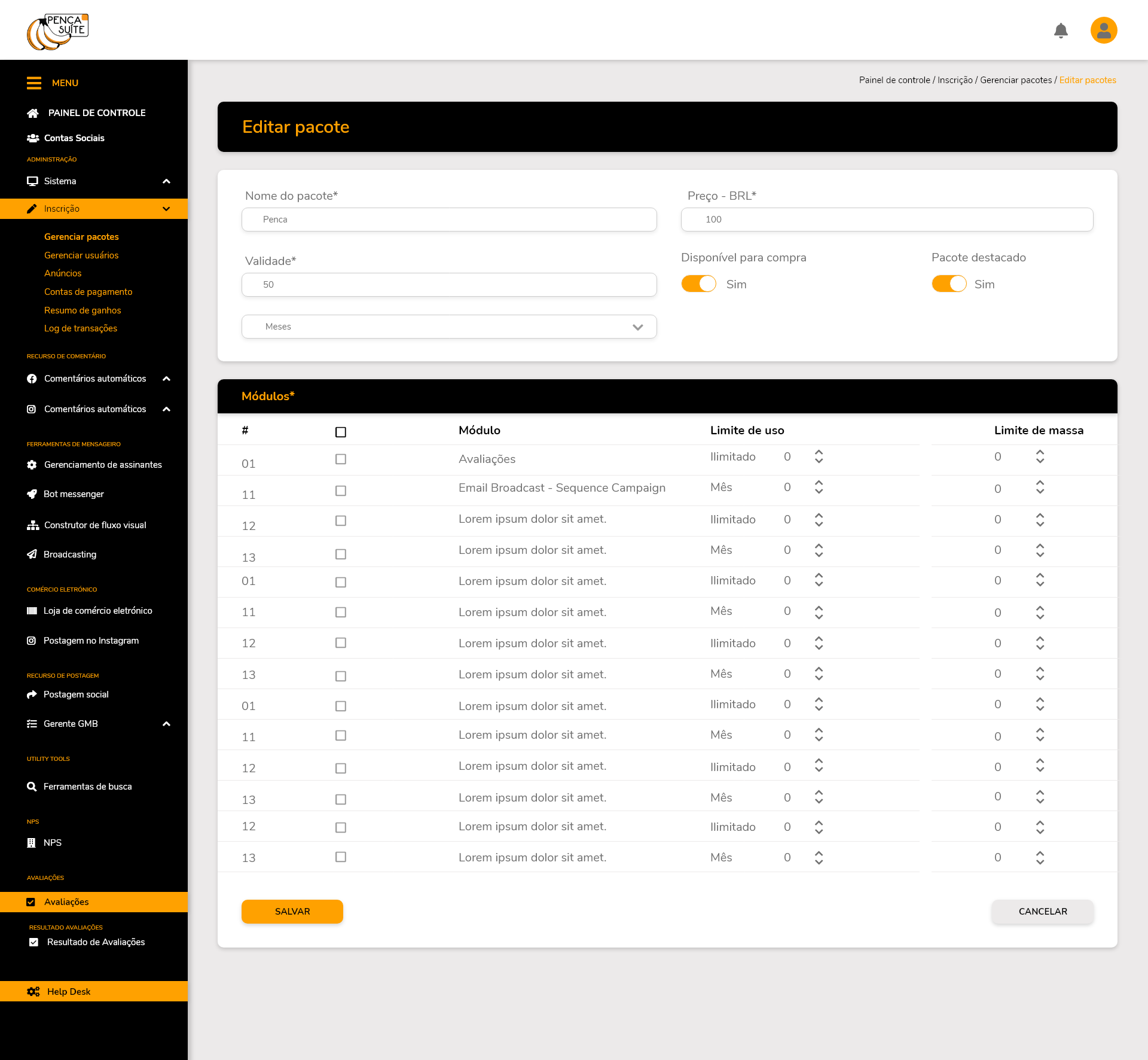Image resolution: width=1148 pixels, height=1060 pixels.
Task: Expand the Gerente GMB chevron
Action: click(167, 724)
